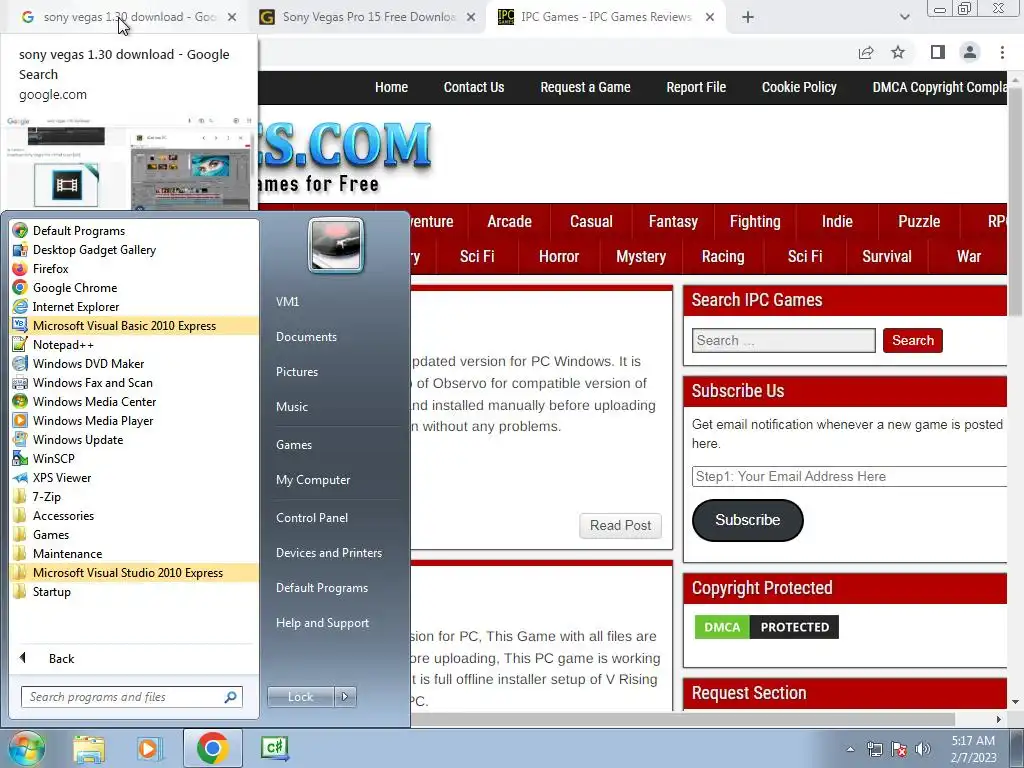Open Windows DVD Maker
This screenshot has height=768, width=1024.
point(134,363)
